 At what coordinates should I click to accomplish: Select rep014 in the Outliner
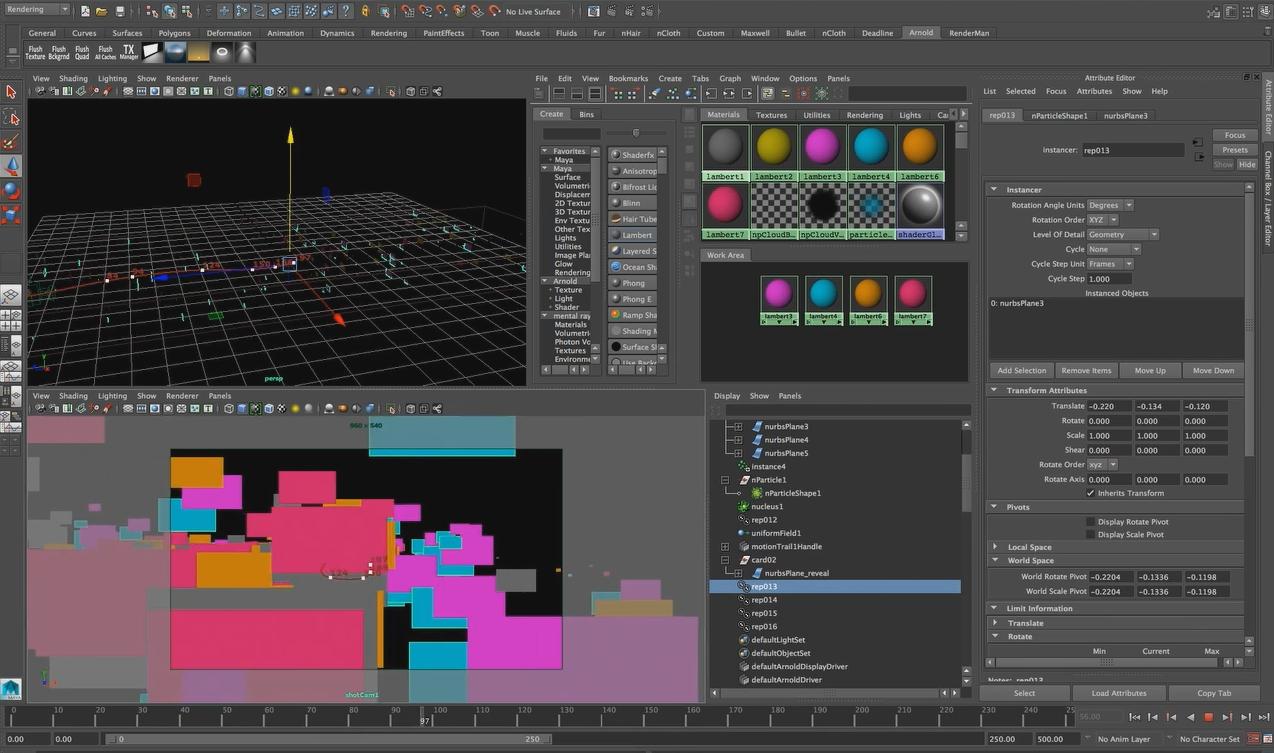pyautogui.click(x=765, y=599)
